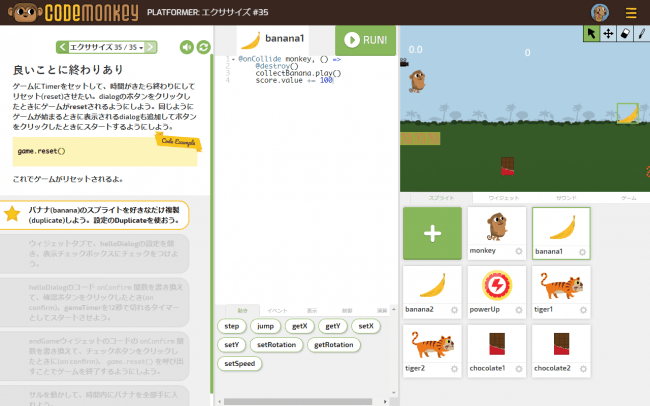
Task: Insert the setRotation code block
Action: pyautogui.click(x=274, y=344)
